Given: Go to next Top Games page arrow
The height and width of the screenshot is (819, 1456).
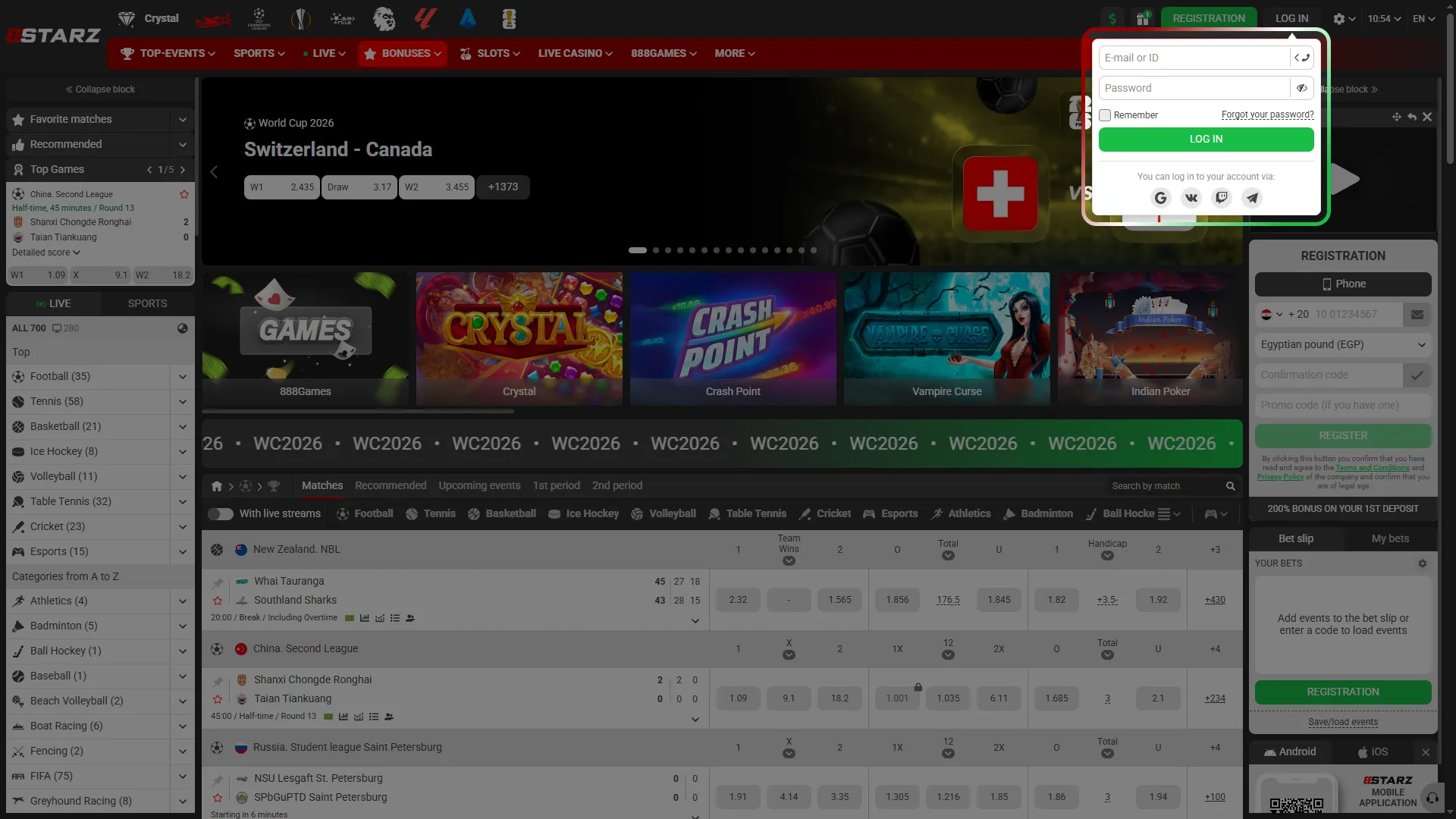Looking at the screenshot, I should click(183, 170).
